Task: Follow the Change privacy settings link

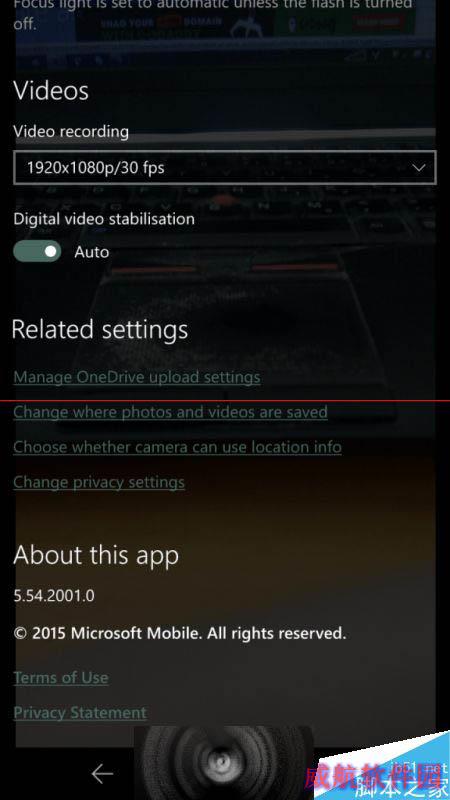Action: 99,482
